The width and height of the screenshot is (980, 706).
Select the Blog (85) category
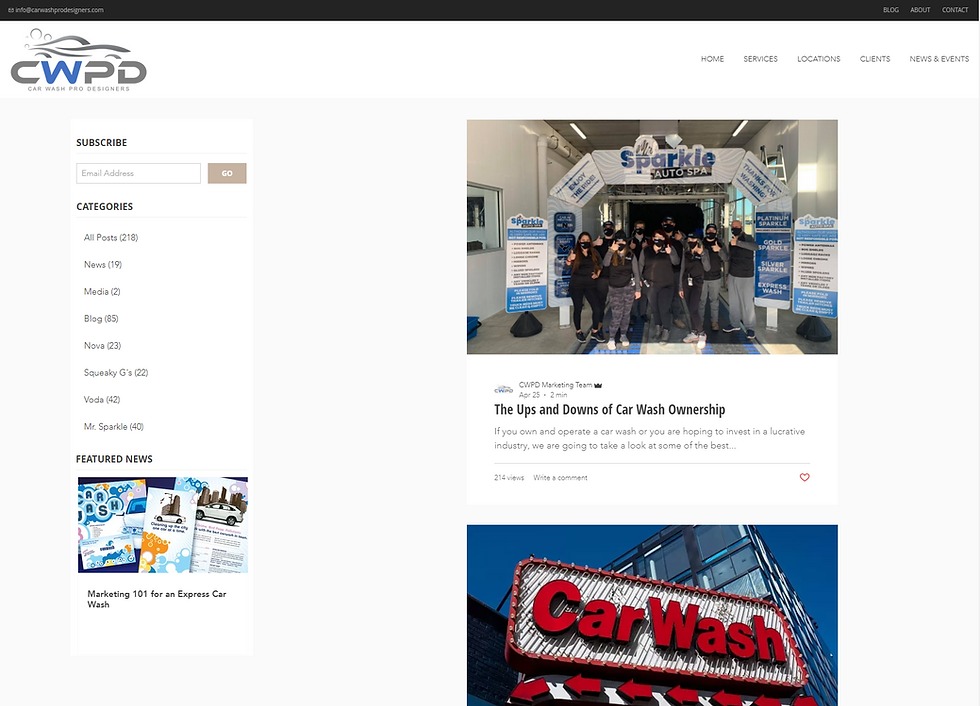101,318
